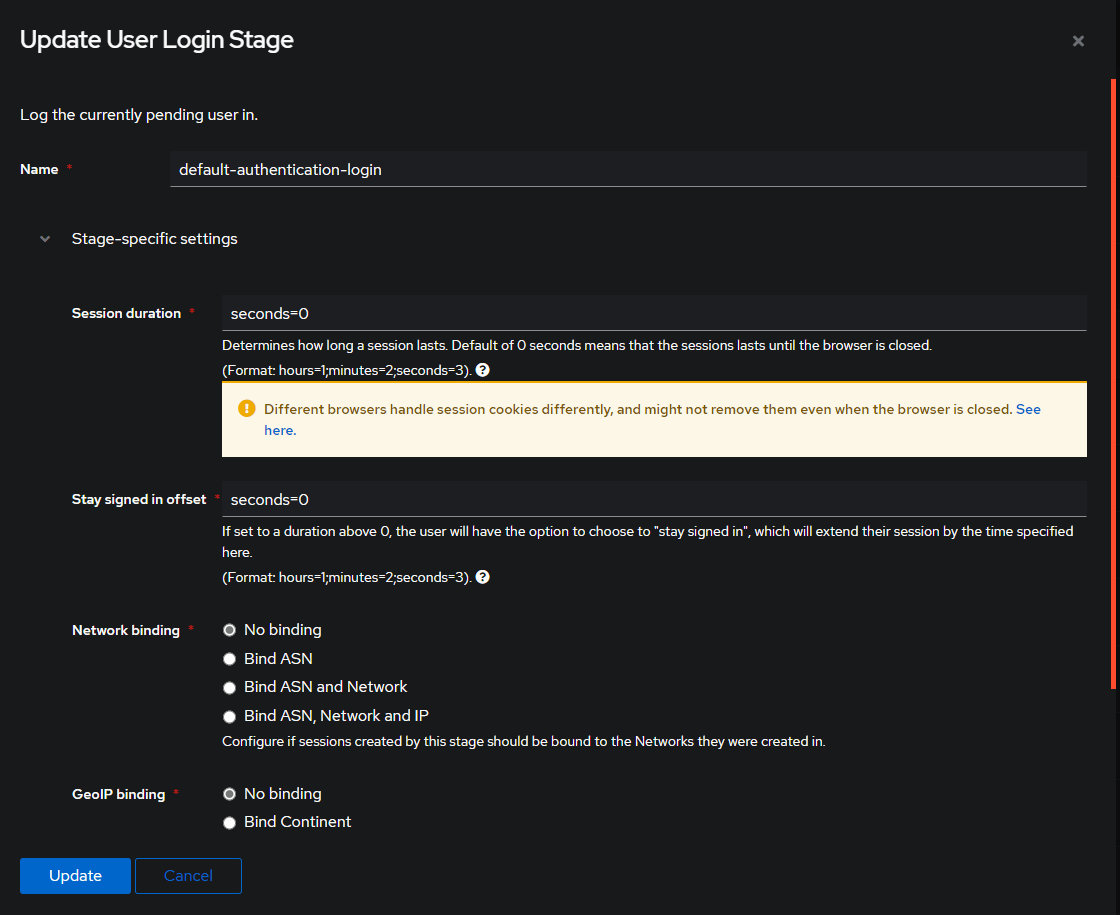Select the Bind ASN radio option
Viewport: 1120px width, 915px height.
point(230,659)
